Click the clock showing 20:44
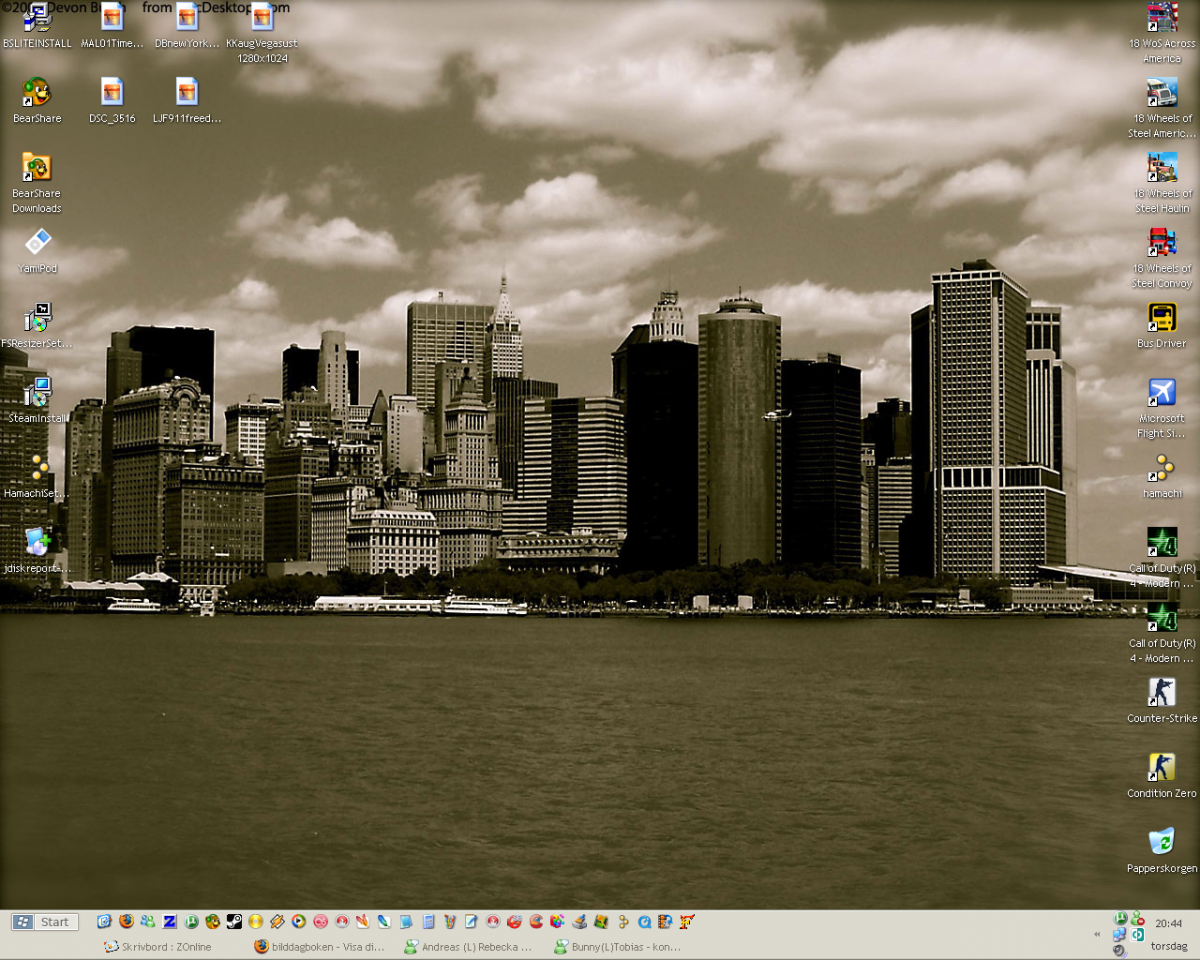1200x960 pixels. pos(1167,924)
